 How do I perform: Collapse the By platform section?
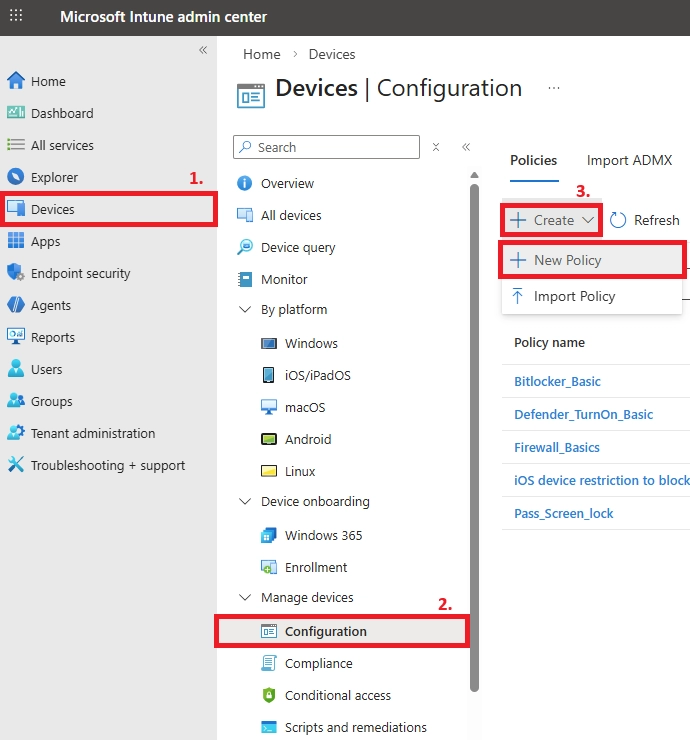pos(245,310)
